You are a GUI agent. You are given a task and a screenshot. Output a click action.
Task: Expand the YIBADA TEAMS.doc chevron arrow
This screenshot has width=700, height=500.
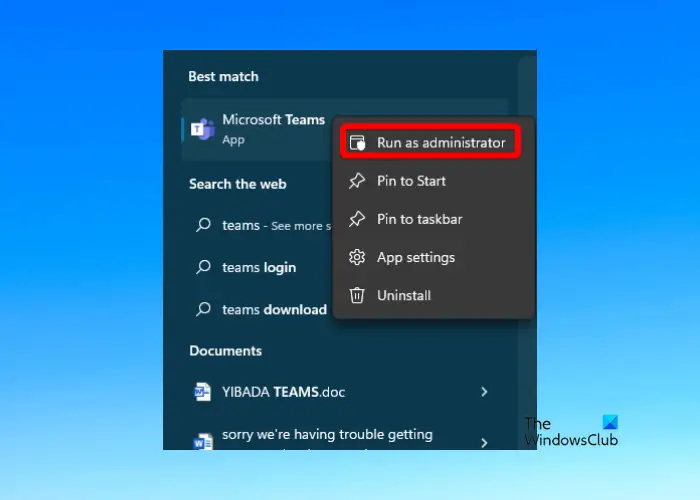[x=484, y=392]
